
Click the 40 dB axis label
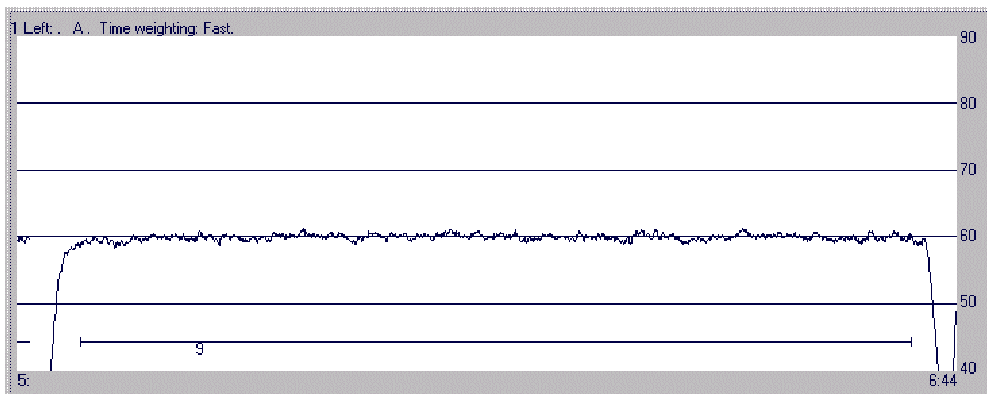click(967, 367)
